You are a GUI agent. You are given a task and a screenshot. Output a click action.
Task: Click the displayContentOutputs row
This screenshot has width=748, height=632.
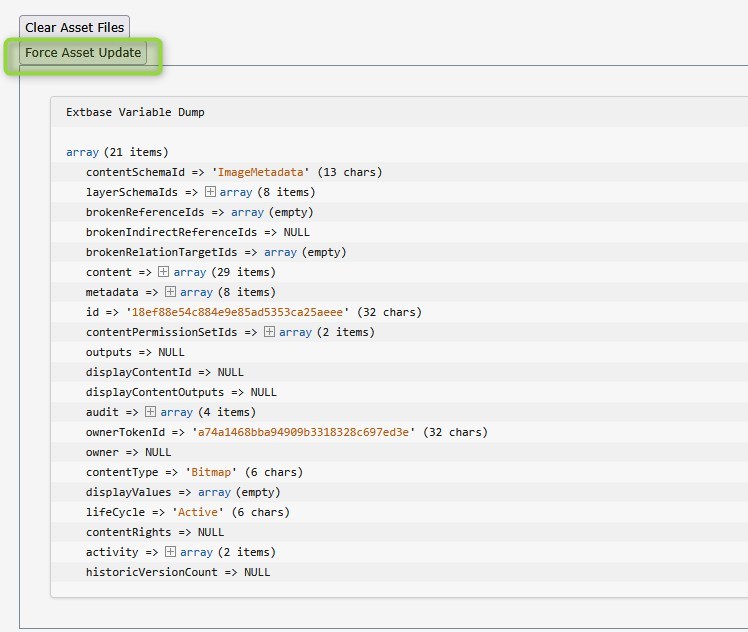click(x=181, y=392)
